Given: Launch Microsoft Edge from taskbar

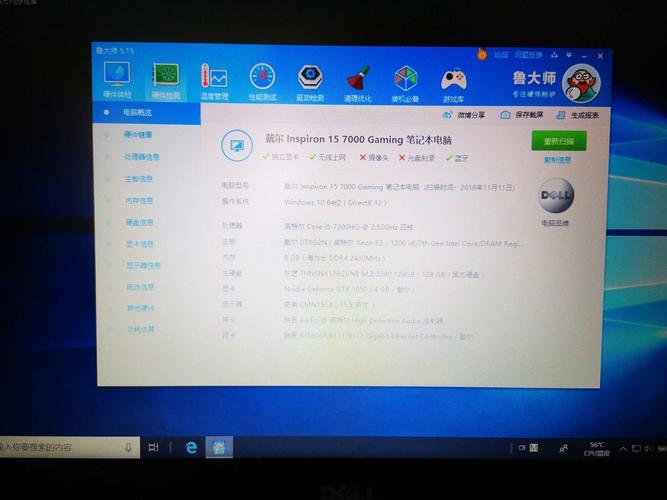Looking at the screenshot, I should pyautogui.click(x=191, y=447).
